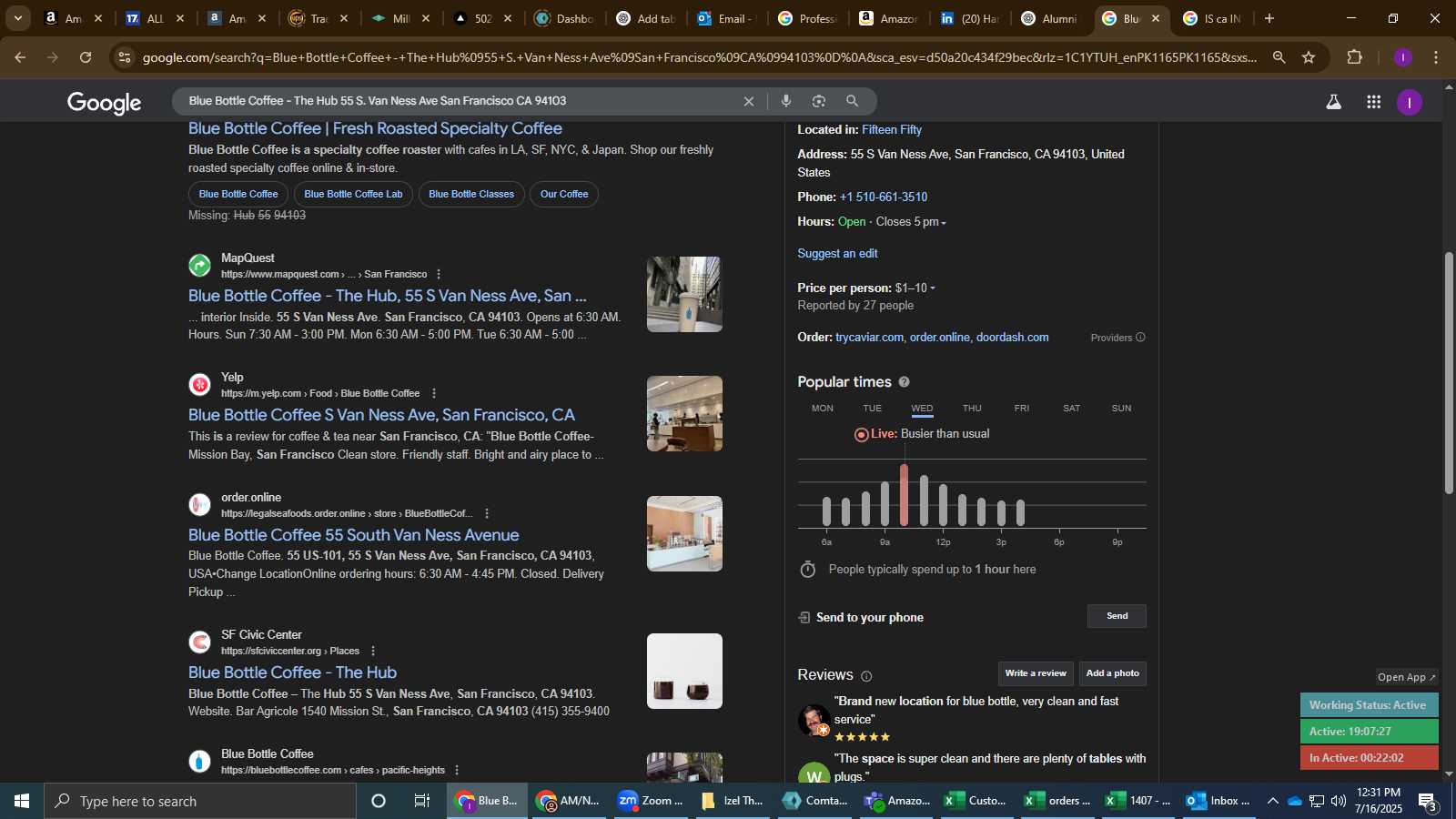
Task: Show hidden system tray icons chevron
Action: pos(1273,801)
